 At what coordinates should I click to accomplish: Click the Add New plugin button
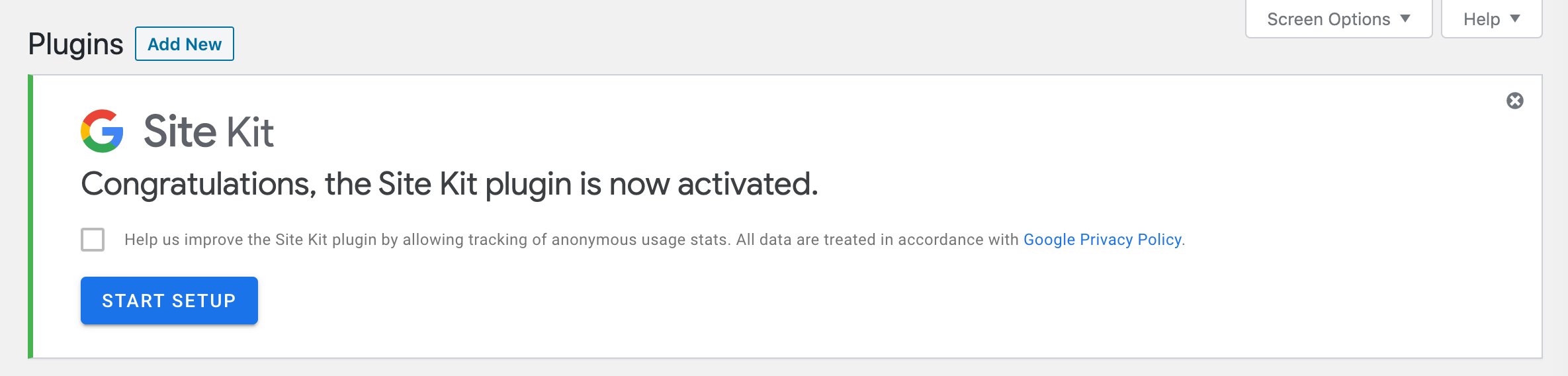tap(185, 44)
